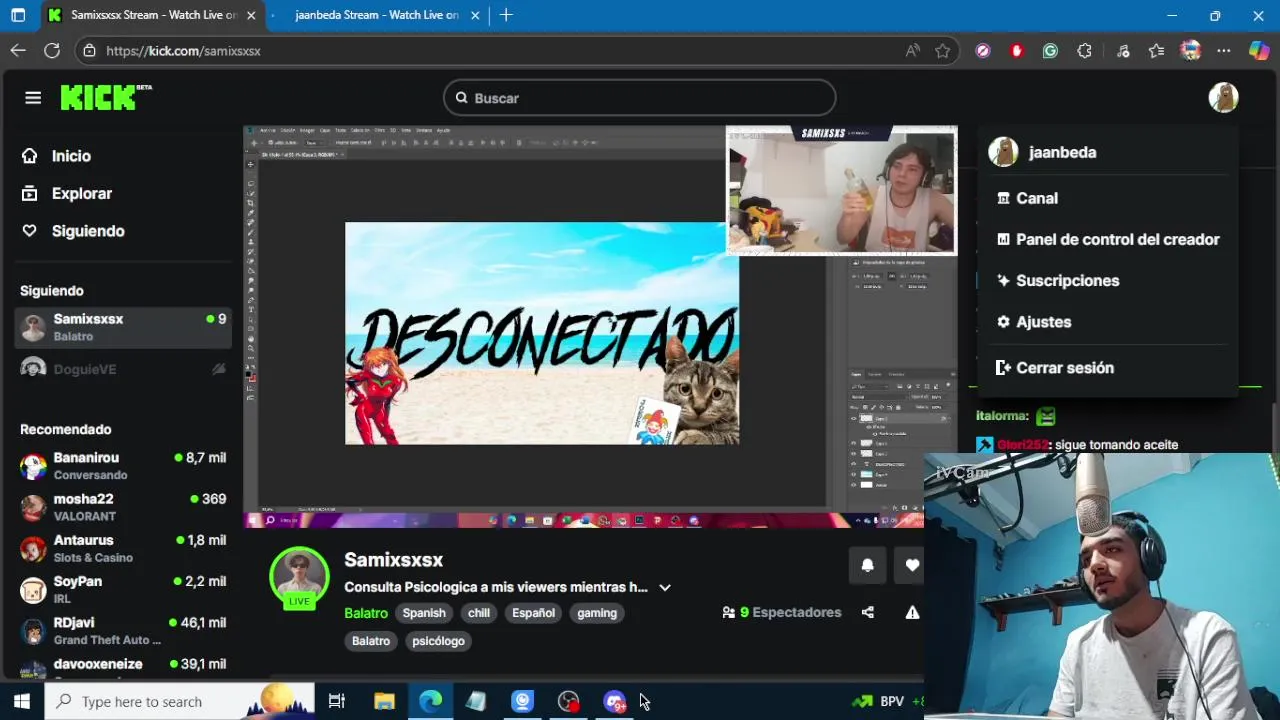Open DoguieVE offline channel in sidebar
The width and height of the screenshot is (1280, 720).
click(124, 369)
